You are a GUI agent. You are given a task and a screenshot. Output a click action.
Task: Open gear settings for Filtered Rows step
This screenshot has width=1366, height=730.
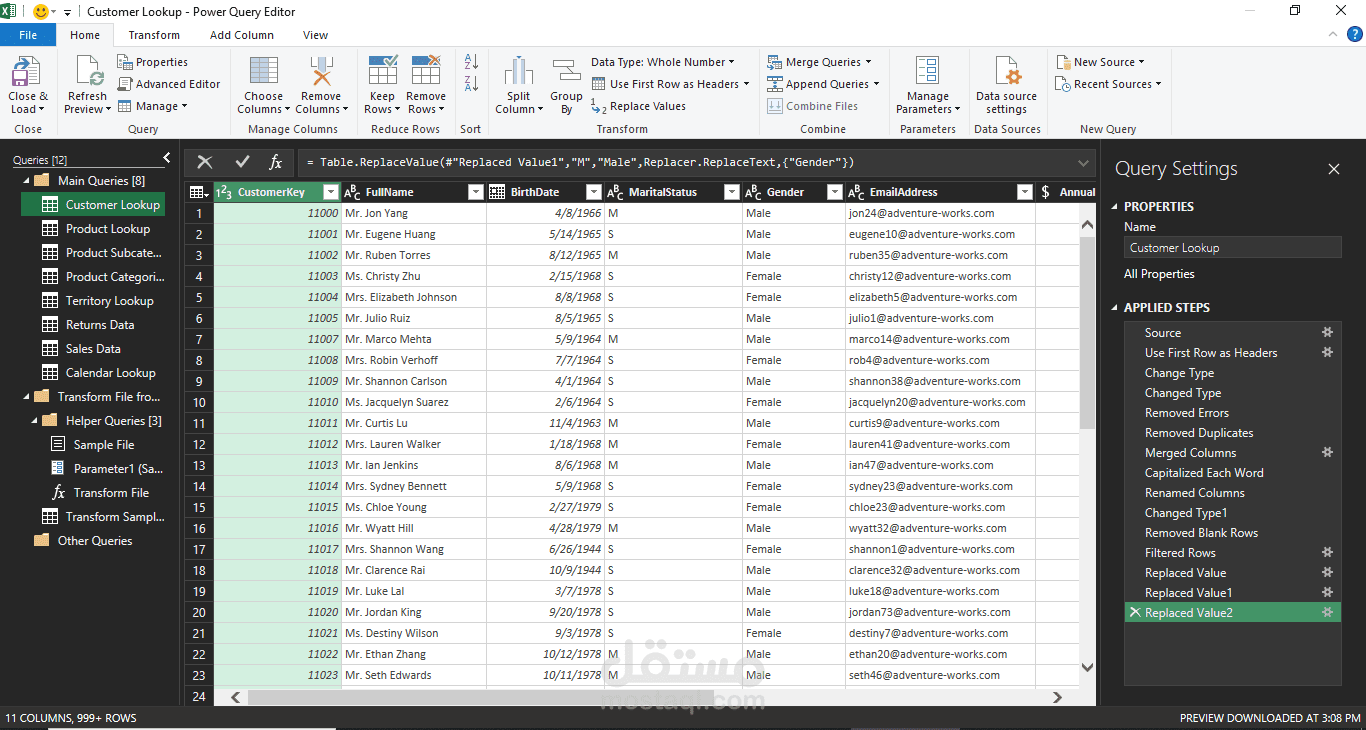1328,553
